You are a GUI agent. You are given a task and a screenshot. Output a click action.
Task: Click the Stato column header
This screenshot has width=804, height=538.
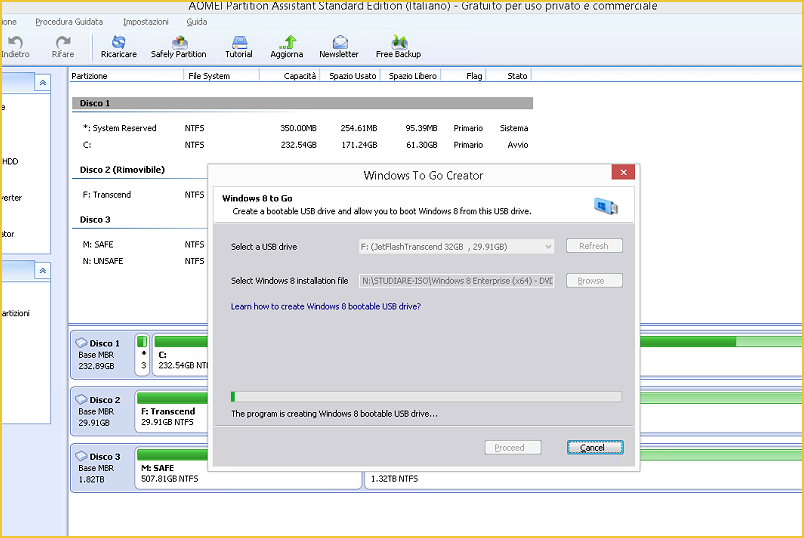coord(509,76)
